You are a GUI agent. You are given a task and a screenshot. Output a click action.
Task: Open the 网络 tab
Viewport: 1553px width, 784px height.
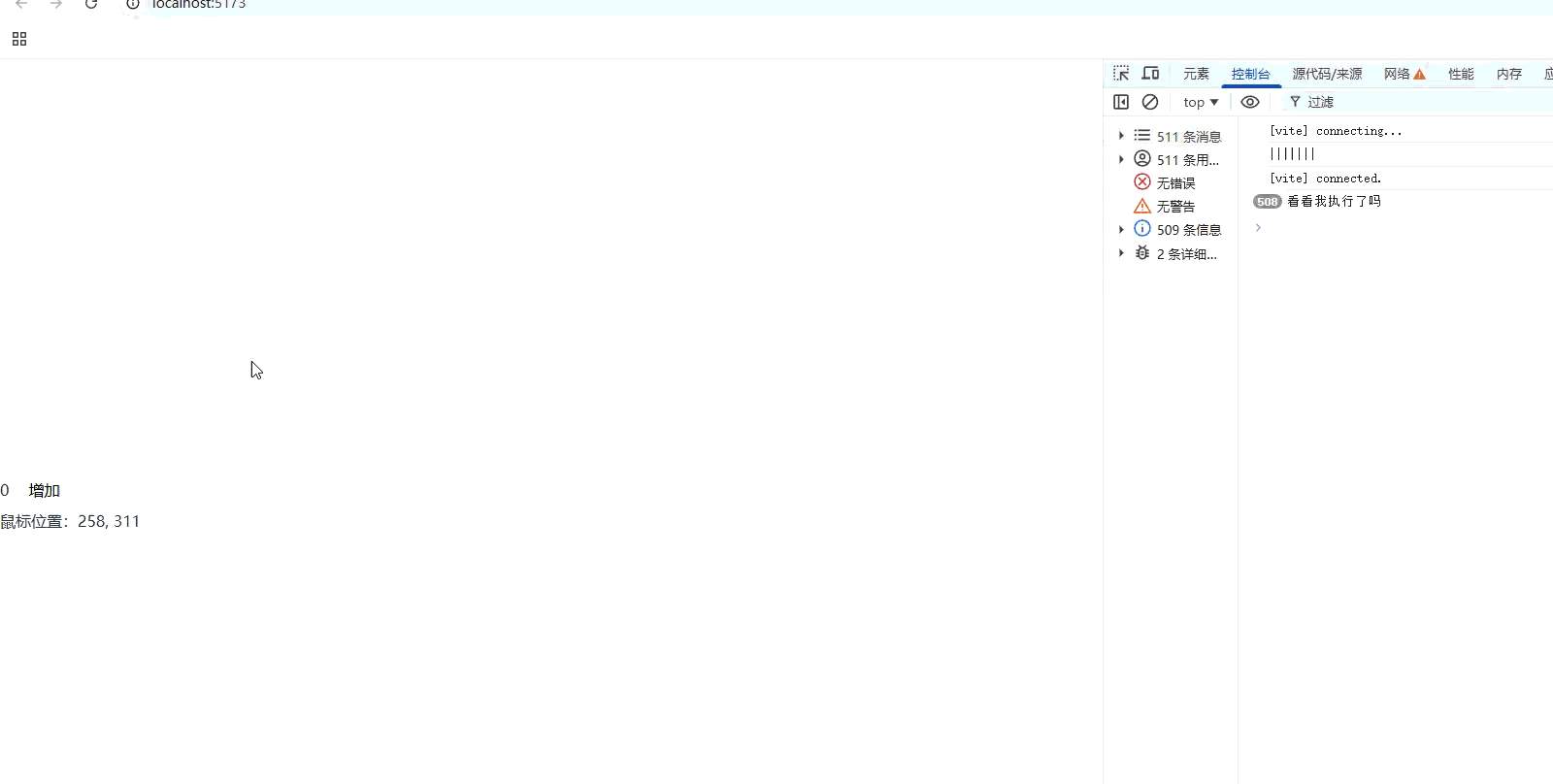pos(1404,74)
